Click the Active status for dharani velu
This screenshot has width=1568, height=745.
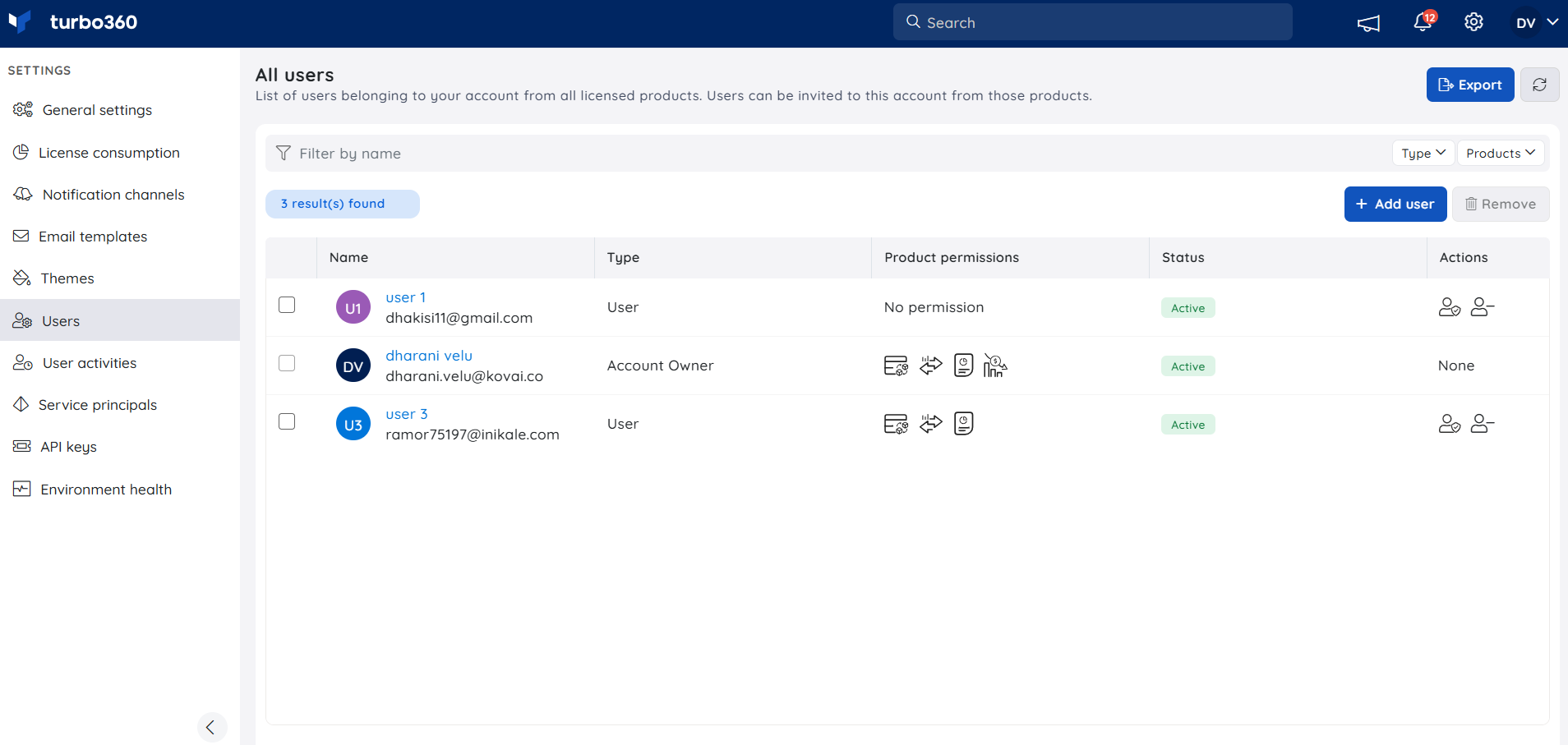click(1188, 366)
